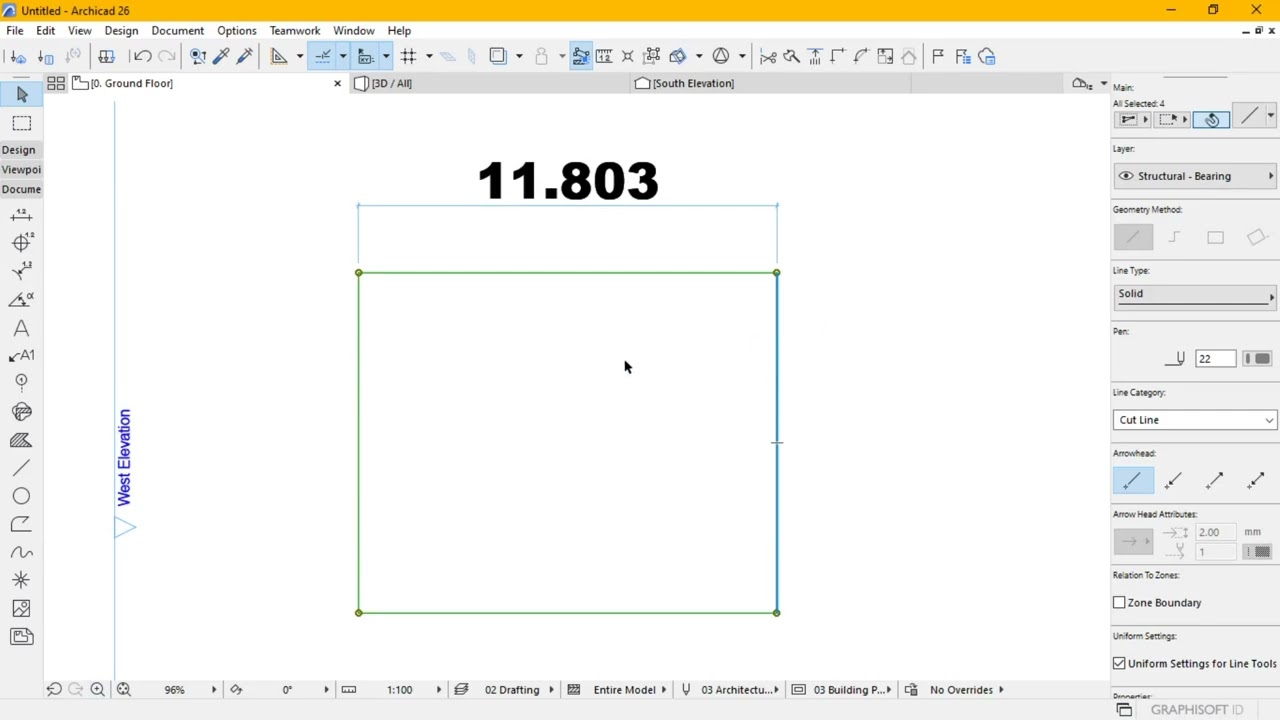Toggle Guide Lines snap button
The height and width of the screenshot is (720, 1280).
tap(322, 56)
